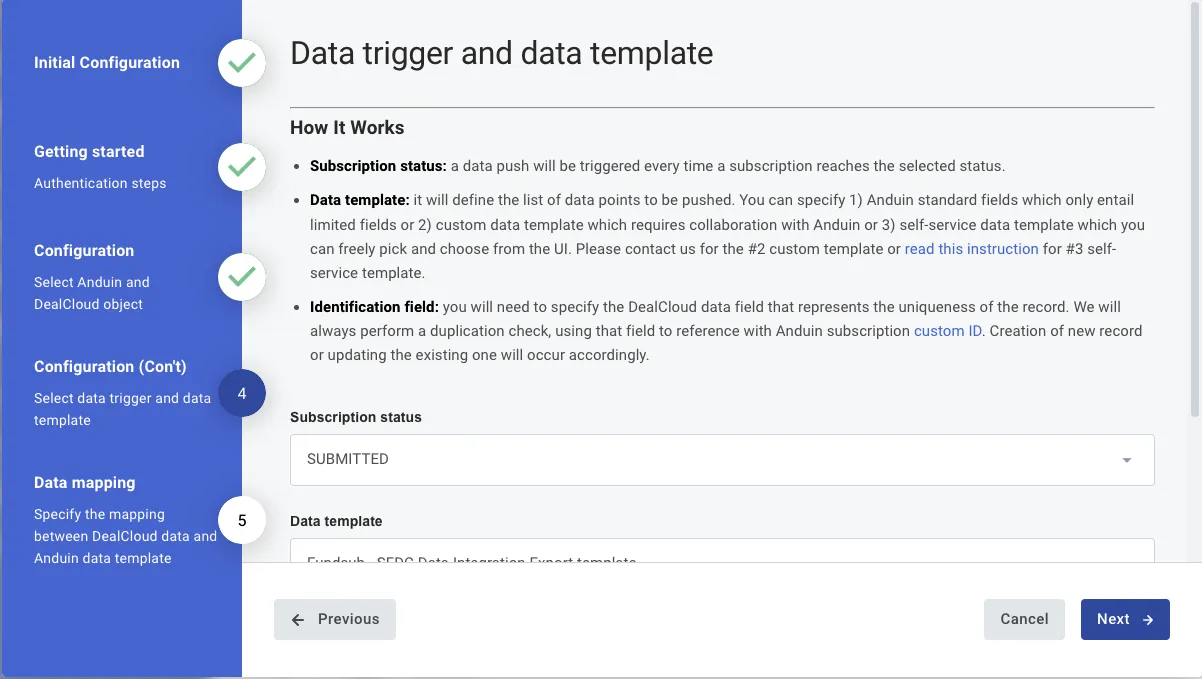
Task: Open the Data mapping step
Action: click(85, 483)
